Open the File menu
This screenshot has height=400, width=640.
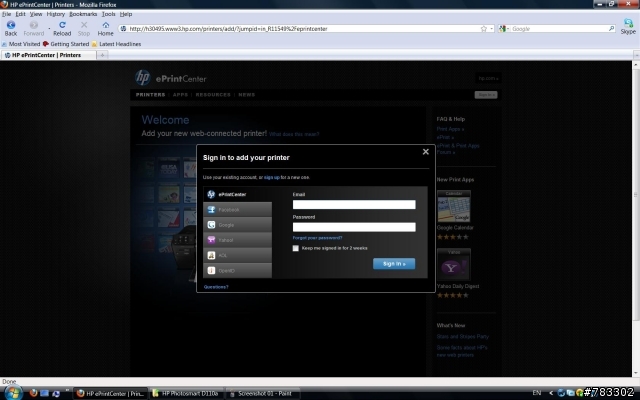(x=6, y=14)
